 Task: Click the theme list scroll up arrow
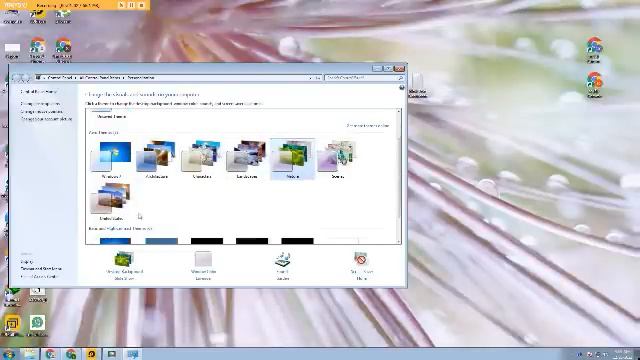(x=399, y=111)
